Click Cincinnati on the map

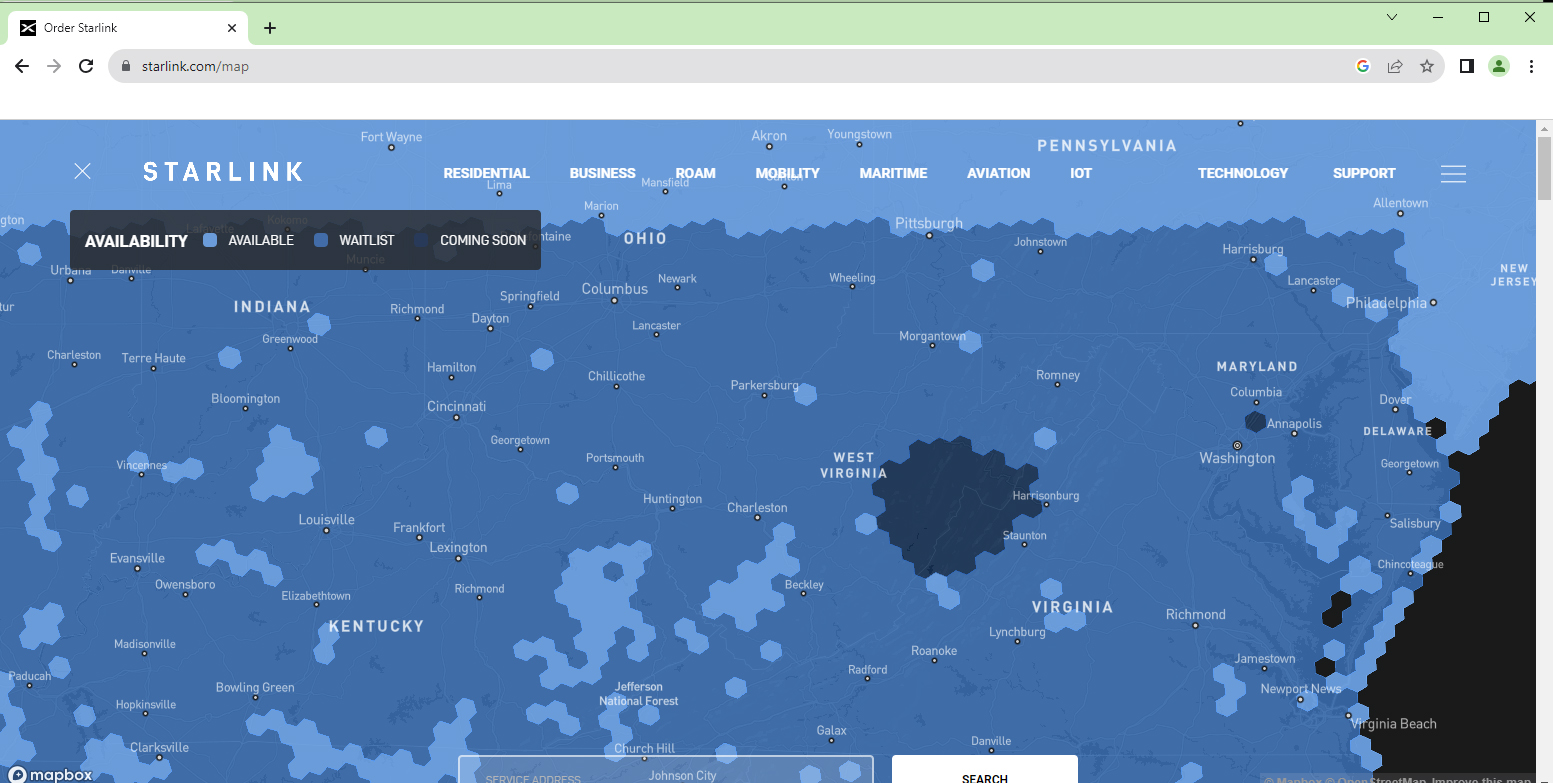[x=456, y=406]
